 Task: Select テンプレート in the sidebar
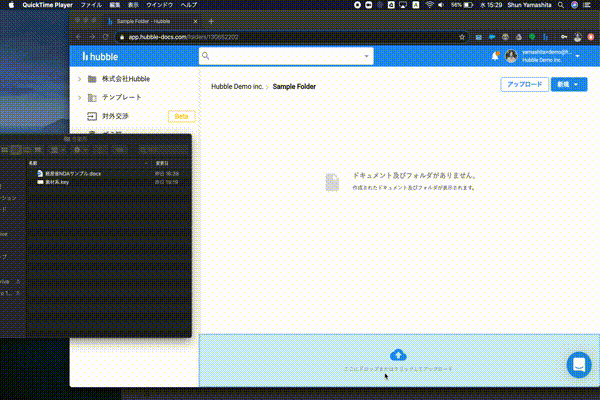pyautogui.click(x=122, y=97)
